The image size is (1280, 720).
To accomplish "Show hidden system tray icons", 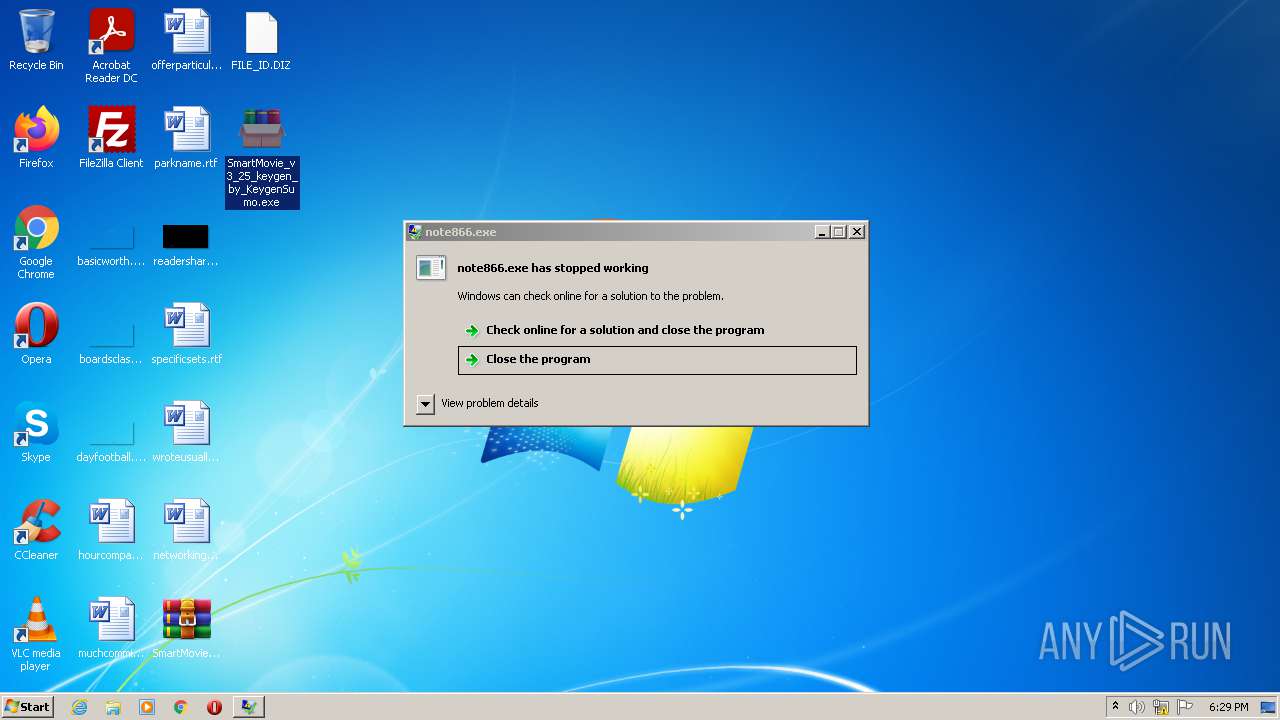I will (1115, 707).
